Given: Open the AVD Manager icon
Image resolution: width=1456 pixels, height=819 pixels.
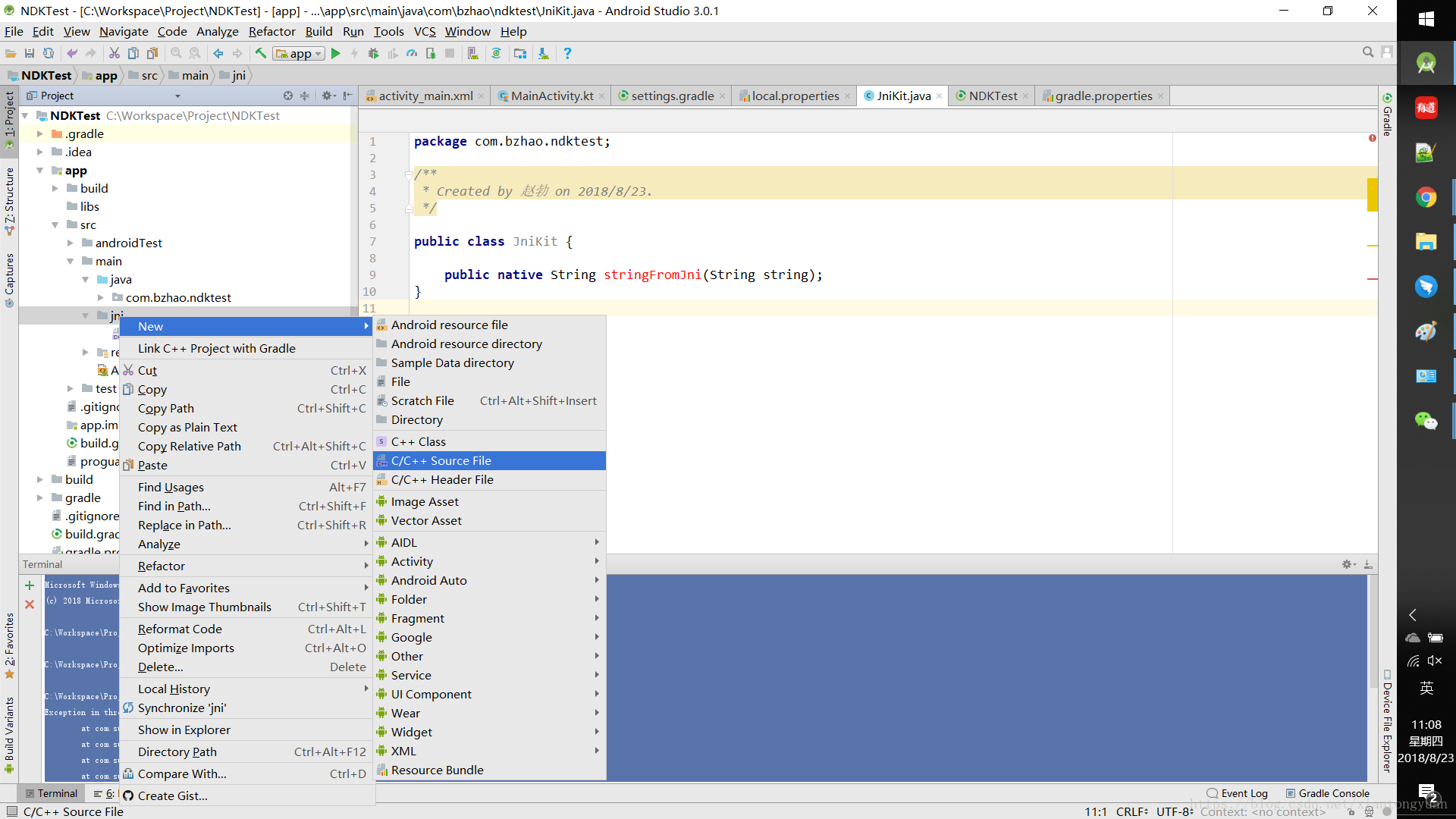Looking at the screenshot, I should point(473,54).
